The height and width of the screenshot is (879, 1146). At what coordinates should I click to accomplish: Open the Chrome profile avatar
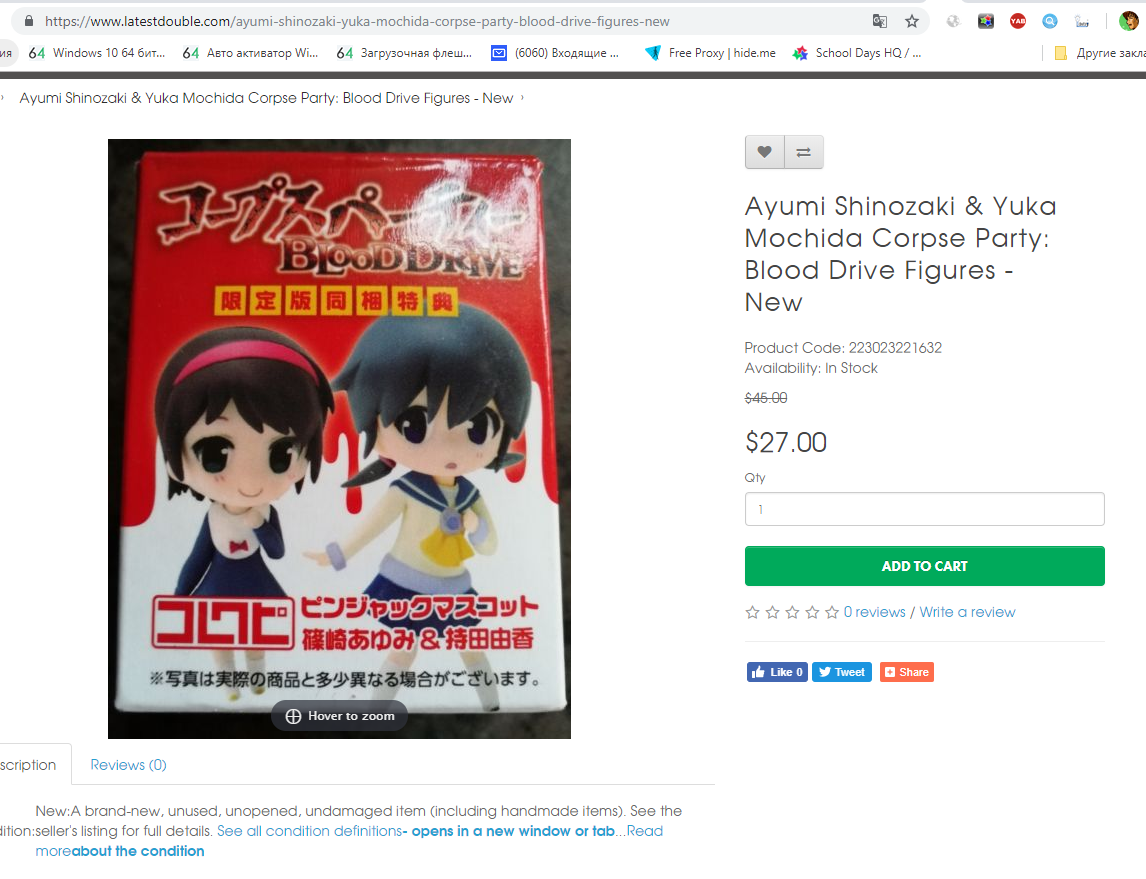click(1129, 21)
